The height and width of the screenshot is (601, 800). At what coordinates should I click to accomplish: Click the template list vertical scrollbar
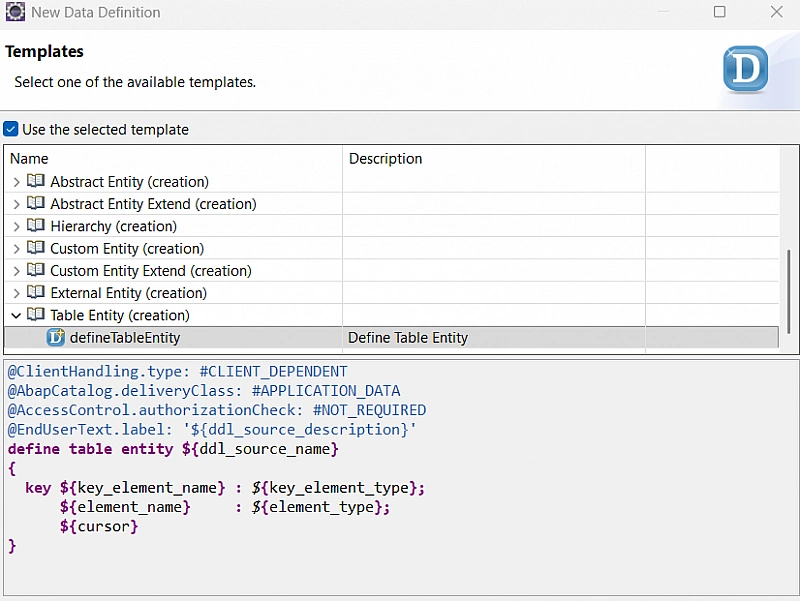pos(789,292)
